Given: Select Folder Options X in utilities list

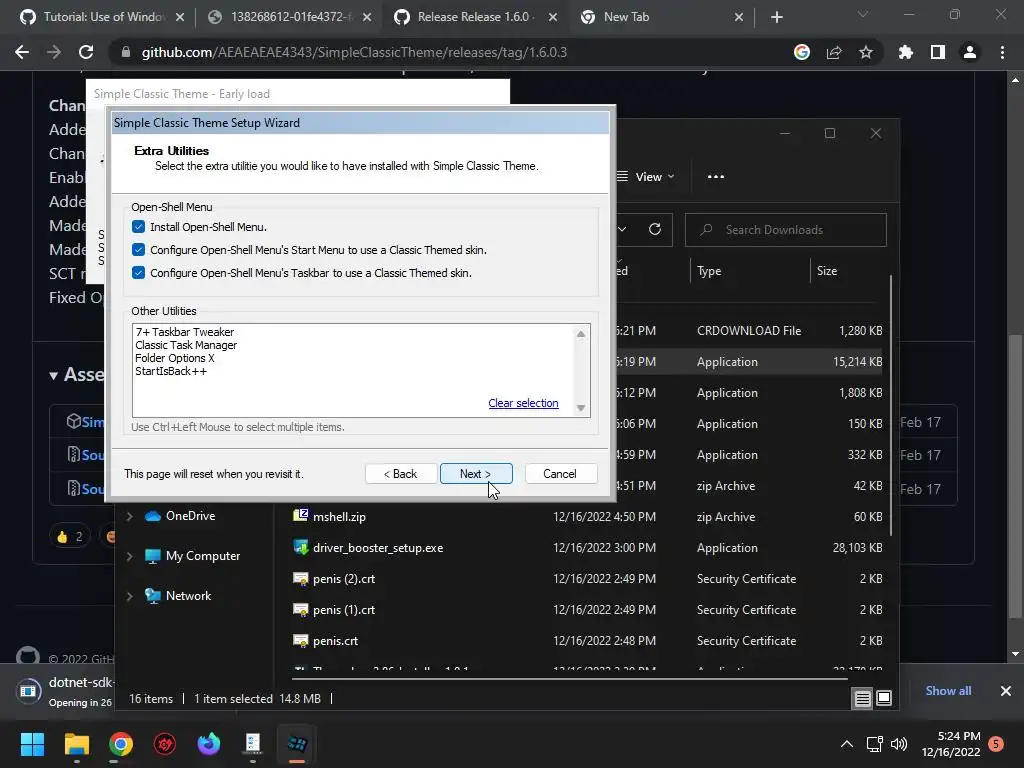Looking at the screenshot, I should (x=174, y=358).
